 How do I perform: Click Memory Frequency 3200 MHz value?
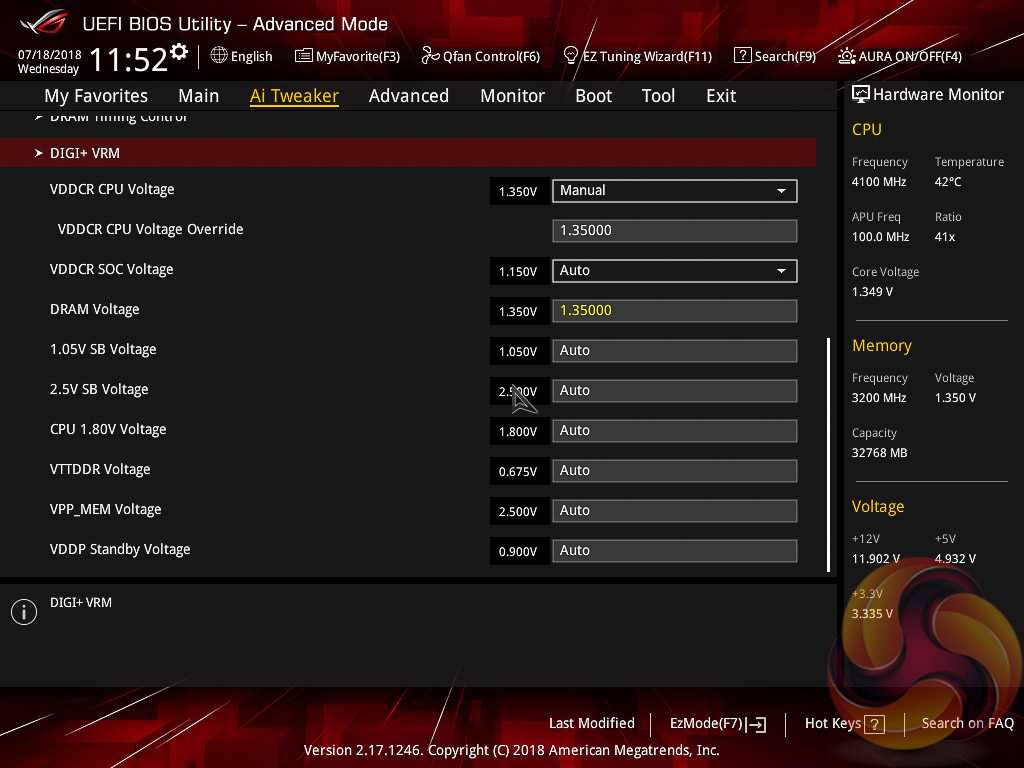coord(878,398)
